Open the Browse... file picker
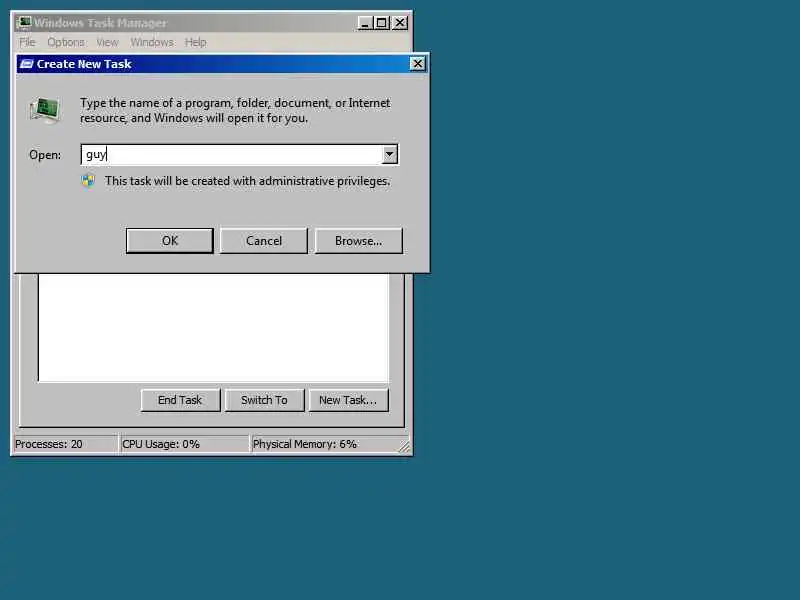800x600 pixels. coord(359,241)
